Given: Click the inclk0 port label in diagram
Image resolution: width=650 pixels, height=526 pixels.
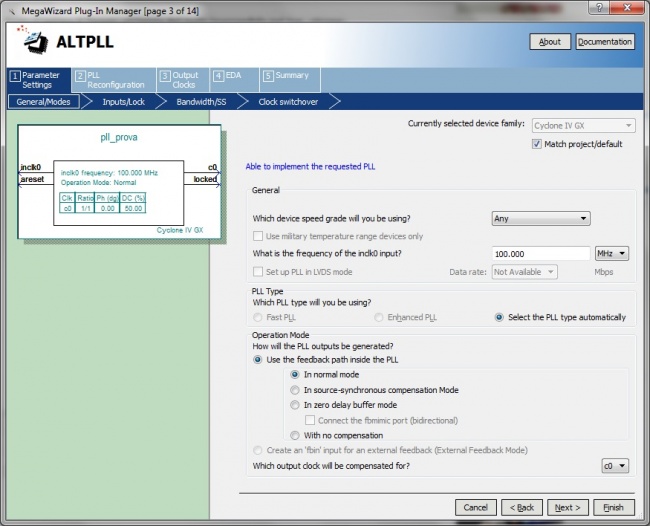Looking at the screenshot, I should click(31, 167).
